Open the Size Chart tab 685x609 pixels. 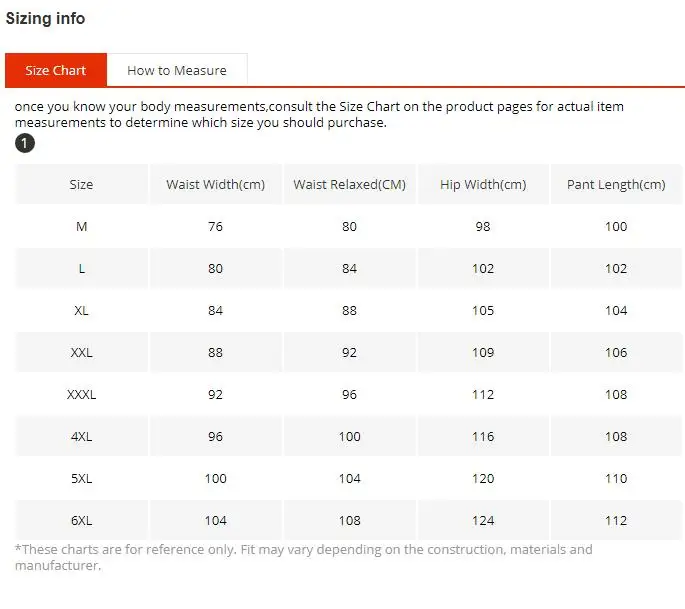[x=56, y=70]
